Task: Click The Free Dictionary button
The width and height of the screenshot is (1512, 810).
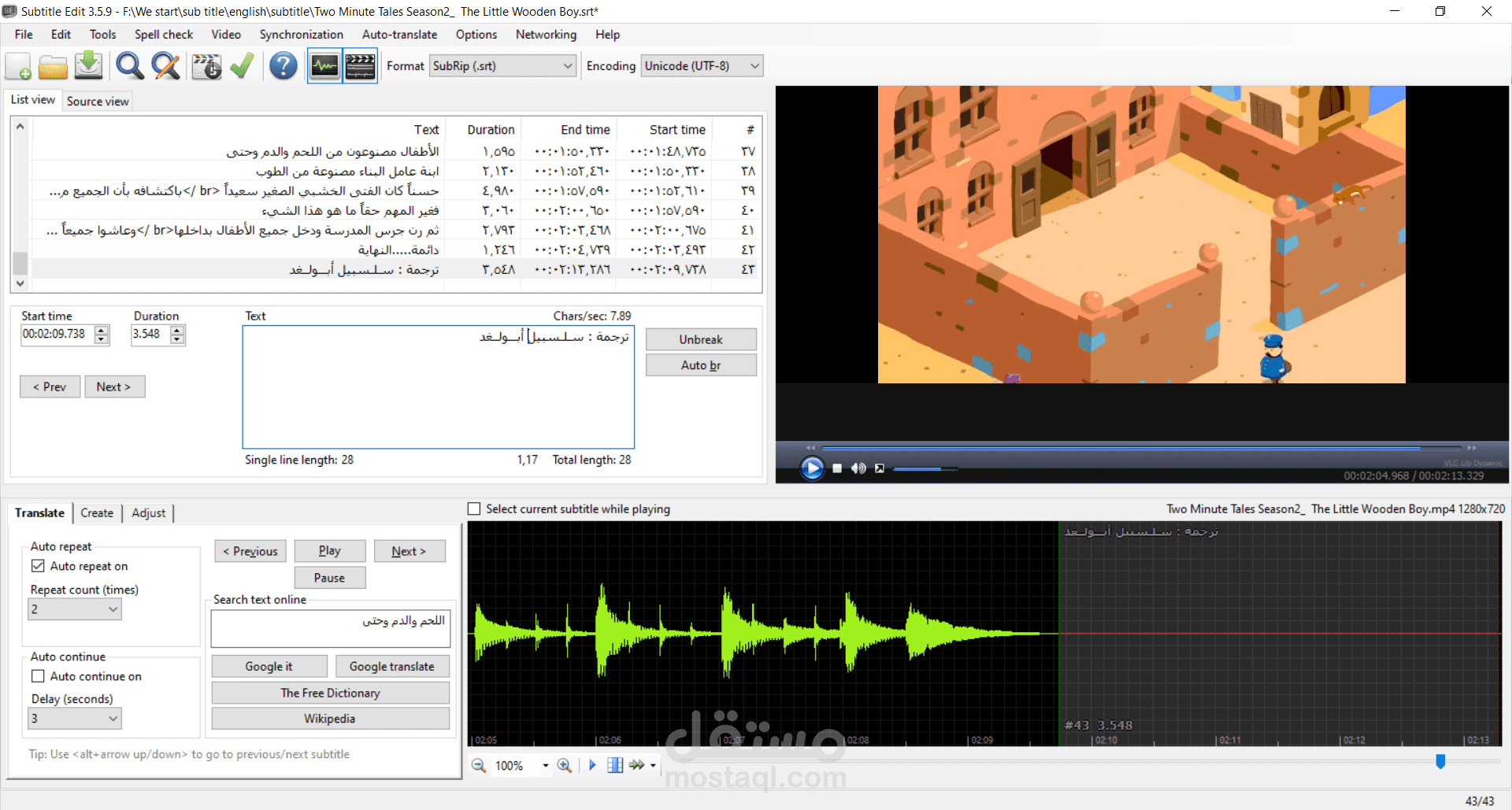Action: point(331,693)
